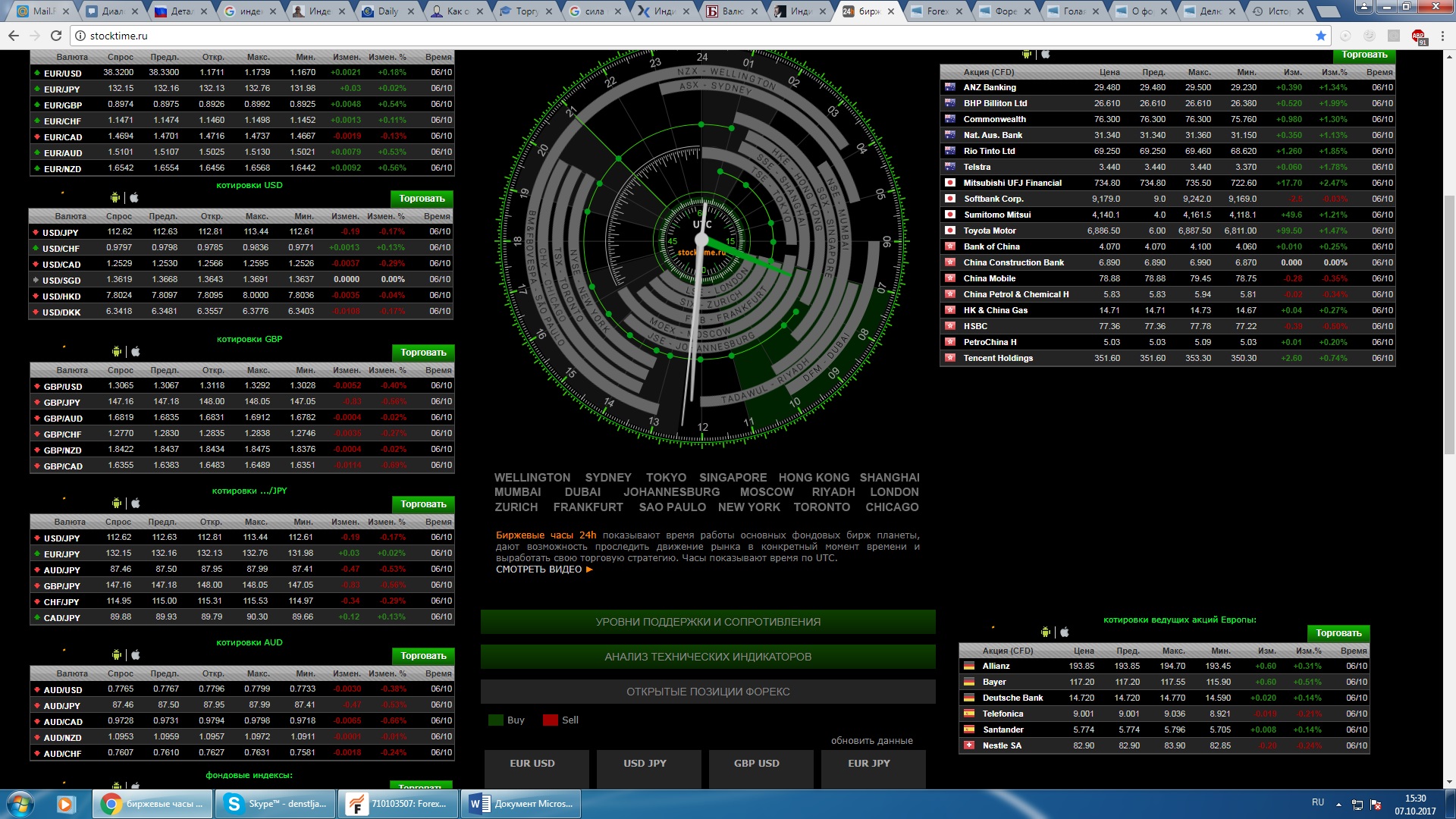
Task: Click Торговать button above European stocks table
Action: pyautogui.click(x=1338, y=633)
